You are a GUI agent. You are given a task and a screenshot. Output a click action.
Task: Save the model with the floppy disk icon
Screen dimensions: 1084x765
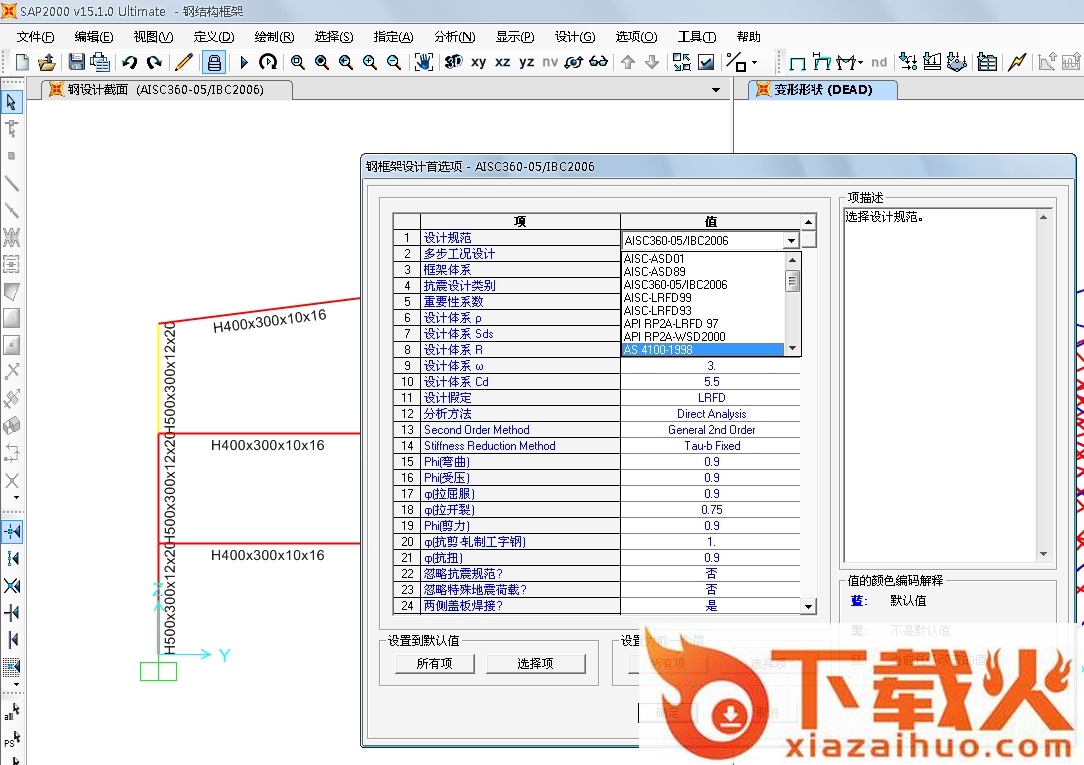point(76,62)
